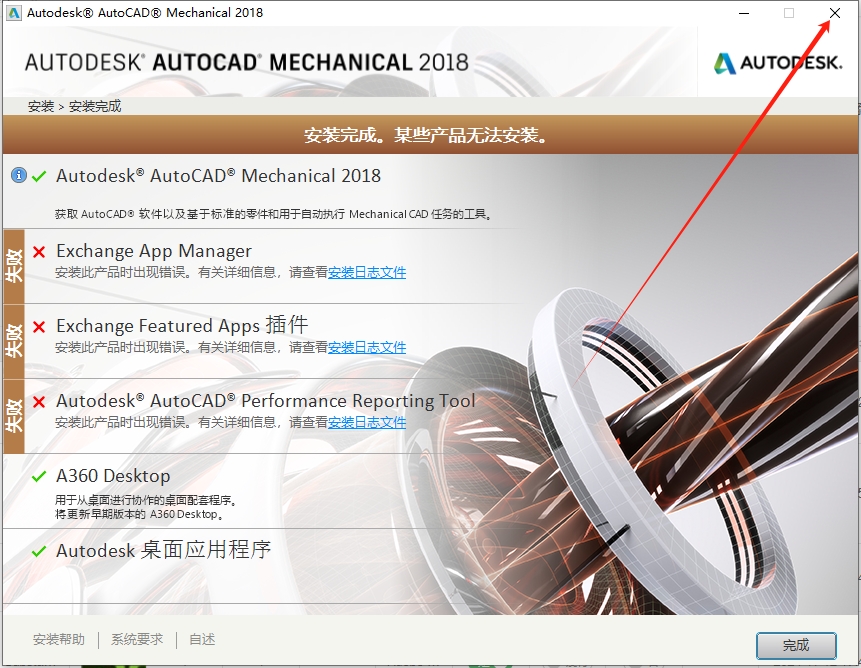The height and width of the screenshot is (668, 861).
Task: Click the 'Autodesk 桌面应用程序' title
Action: point(164,550)
